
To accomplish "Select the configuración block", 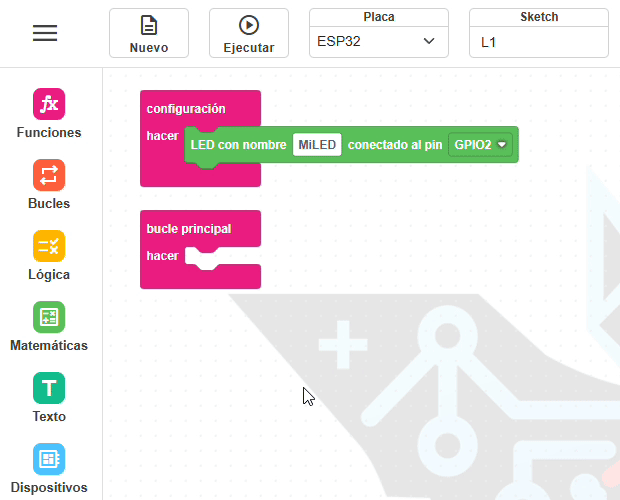I will (x=186, y=108).
